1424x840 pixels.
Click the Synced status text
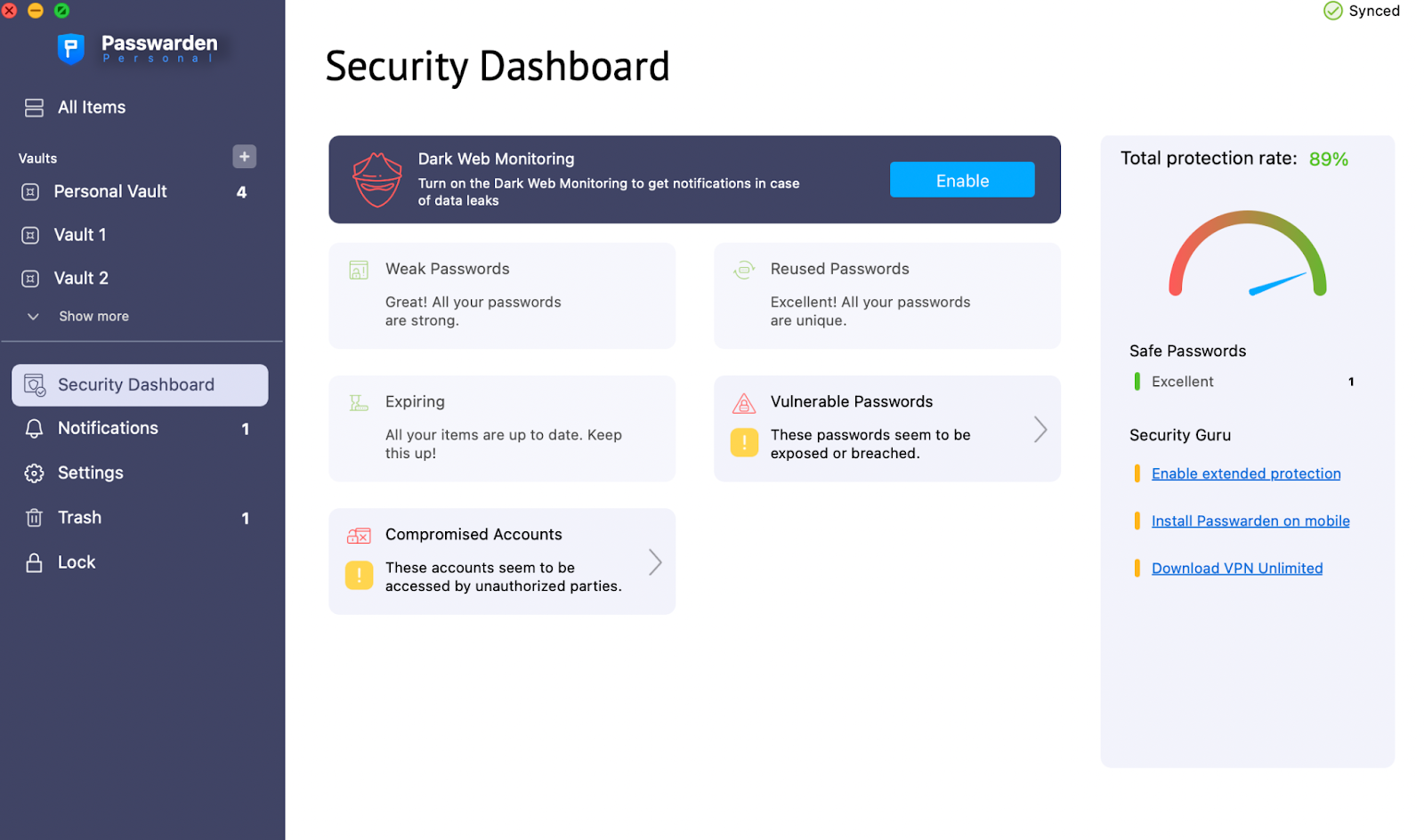pyautogui.click(x=1374, y=11)
